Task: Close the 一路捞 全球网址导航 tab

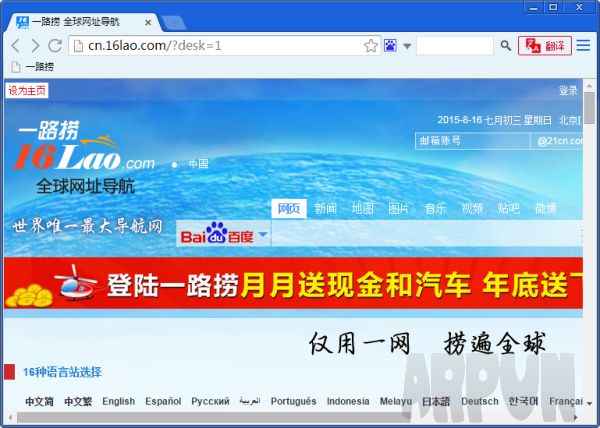Action: (148, 23)
